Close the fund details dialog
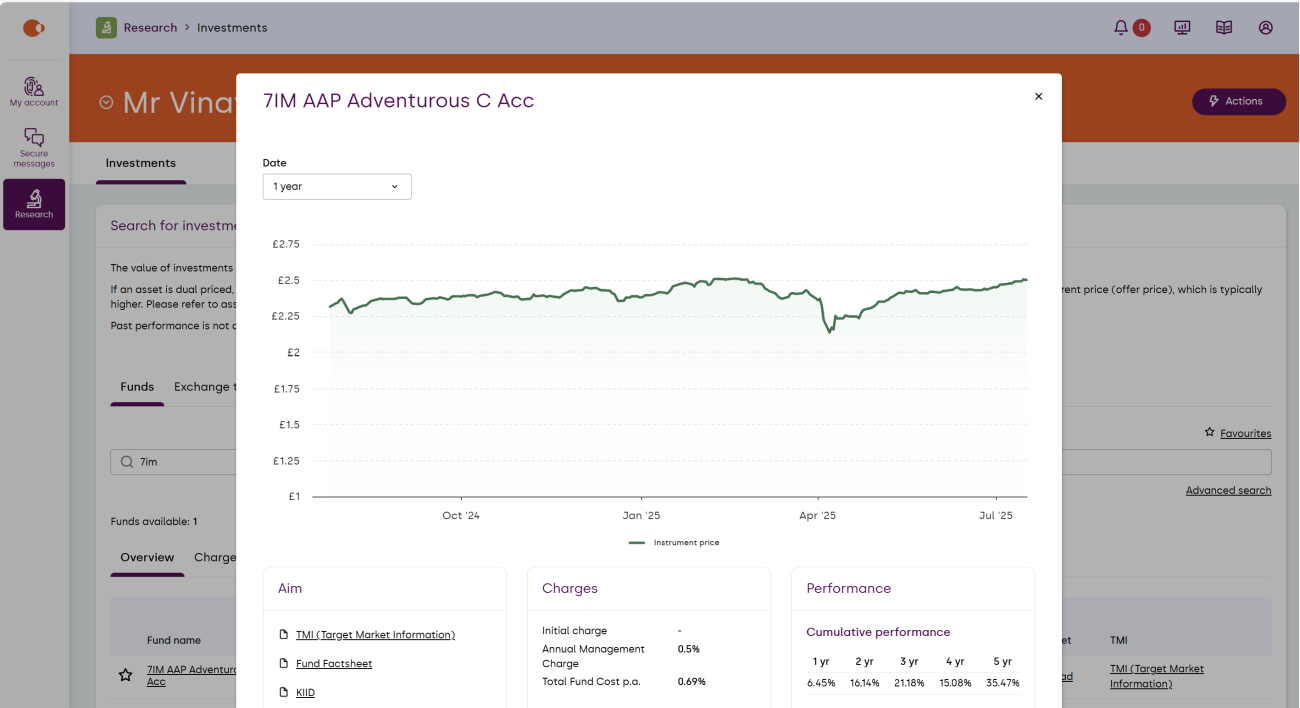This screenshot has height=708, width=1300. tap(1038, 97)
